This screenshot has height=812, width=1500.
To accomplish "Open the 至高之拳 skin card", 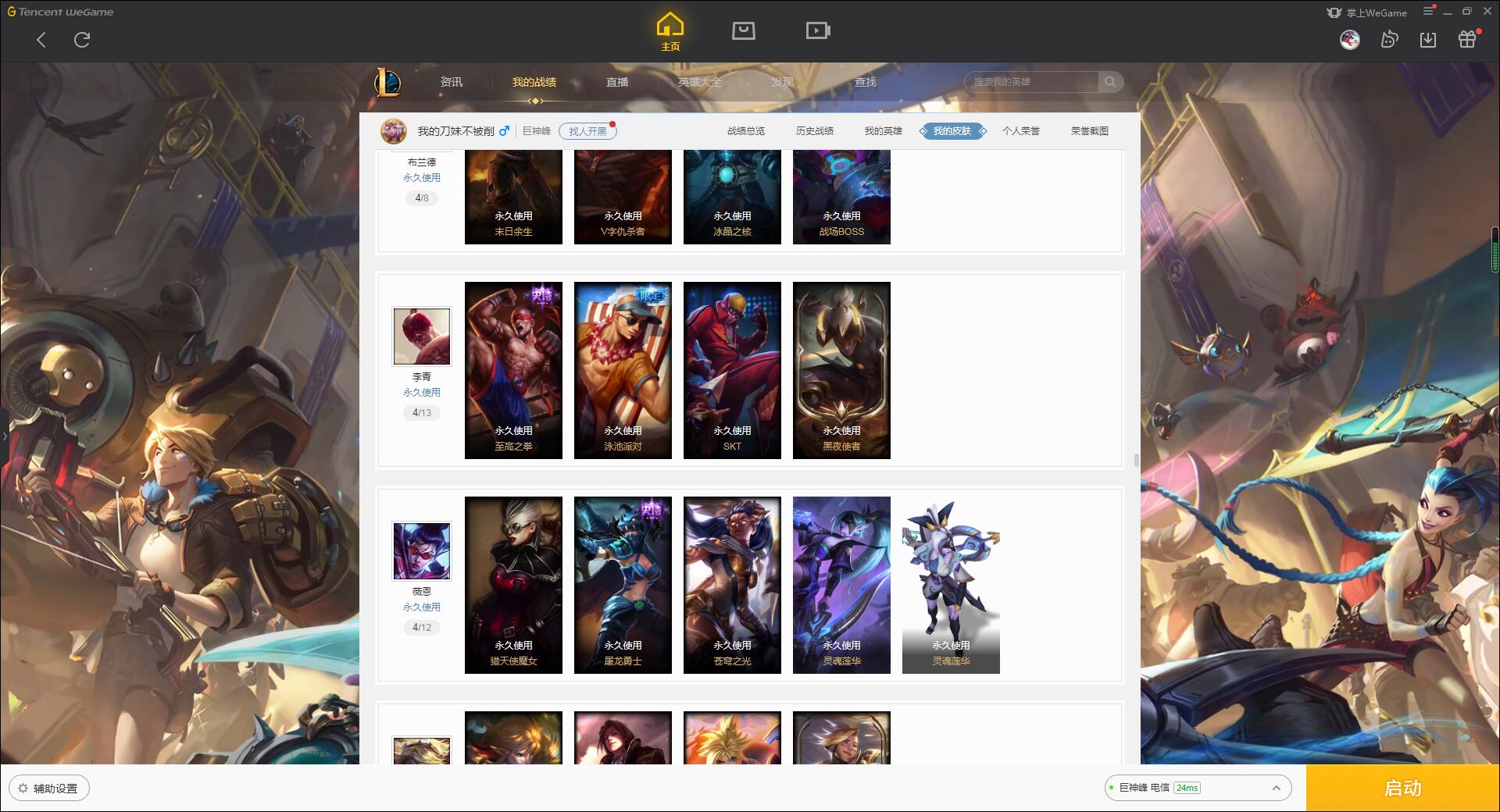I will pyautogui.click(x=513, y=370).
